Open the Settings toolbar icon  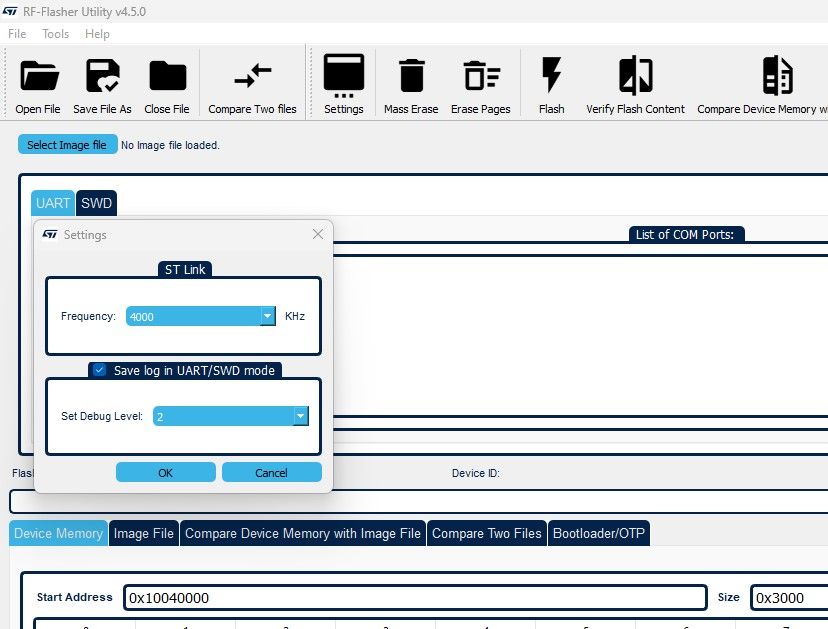point(343,76)
